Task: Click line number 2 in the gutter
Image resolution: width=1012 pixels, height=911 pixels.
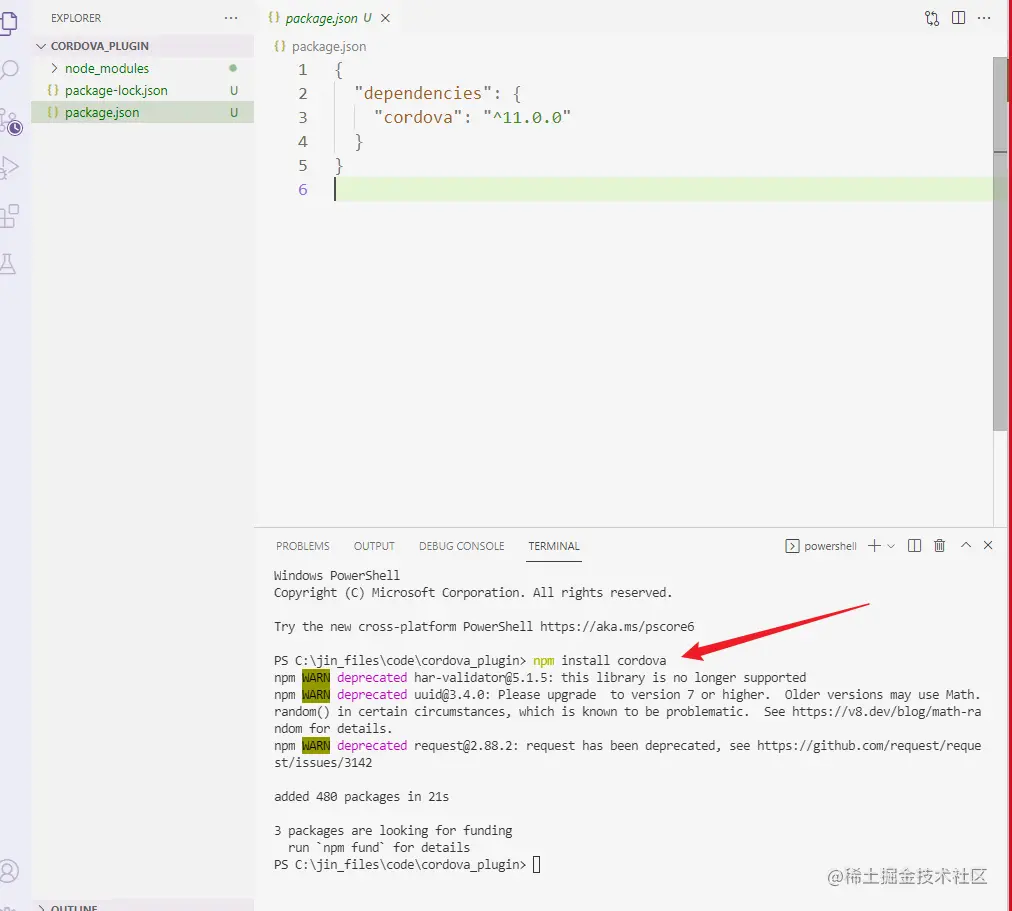Action: tap(303, 94)
